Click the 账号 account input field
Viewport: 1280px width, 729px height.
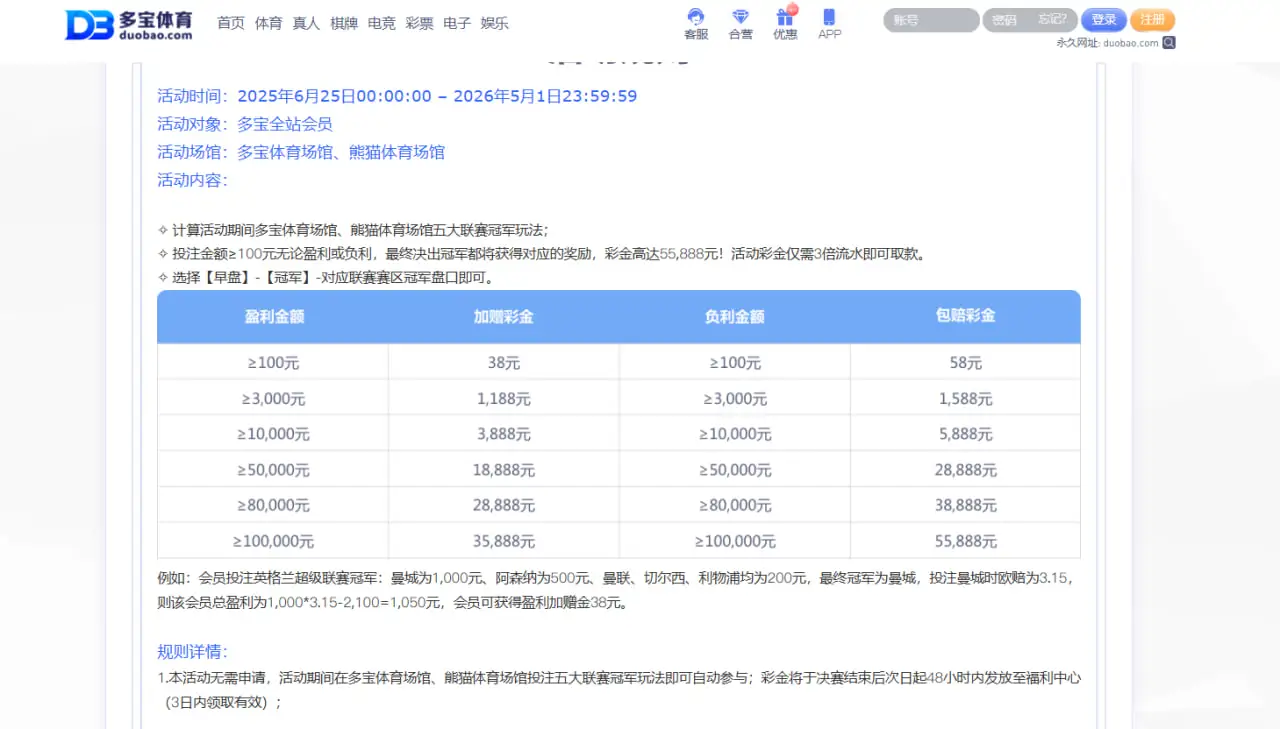pos(930,19)
